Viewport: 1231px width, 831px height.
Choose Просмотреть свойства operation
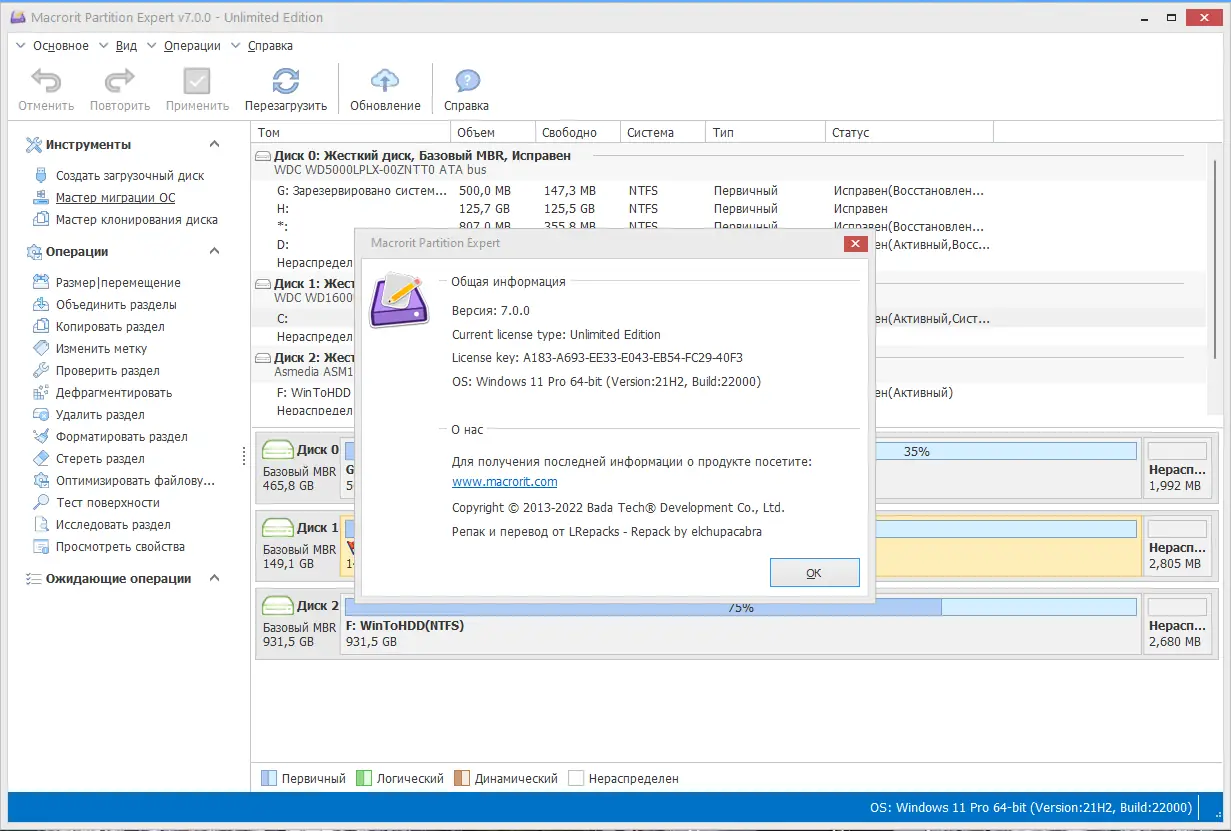[x=120, y=547]
